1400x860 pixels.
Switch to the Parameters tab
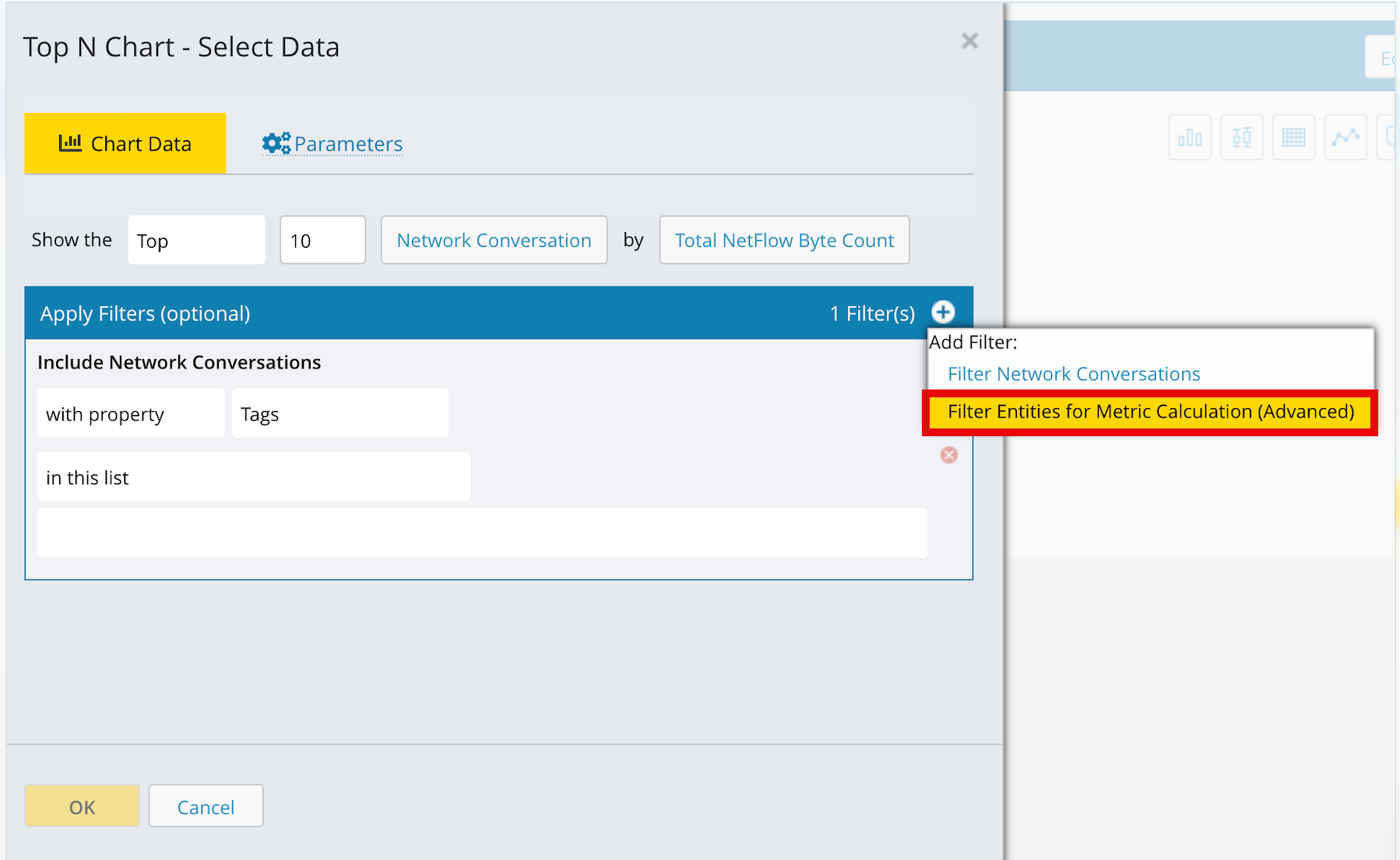(x=347, y=144)
